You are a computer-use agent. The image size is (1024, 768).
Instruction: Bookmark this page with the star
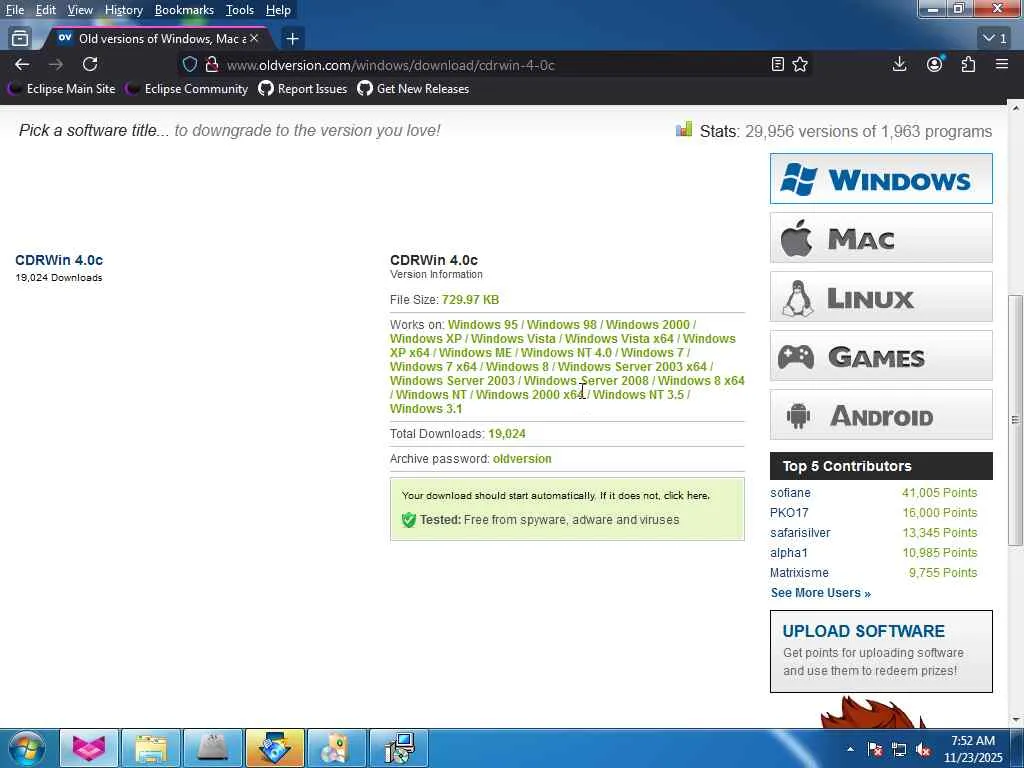pos(800,64)
